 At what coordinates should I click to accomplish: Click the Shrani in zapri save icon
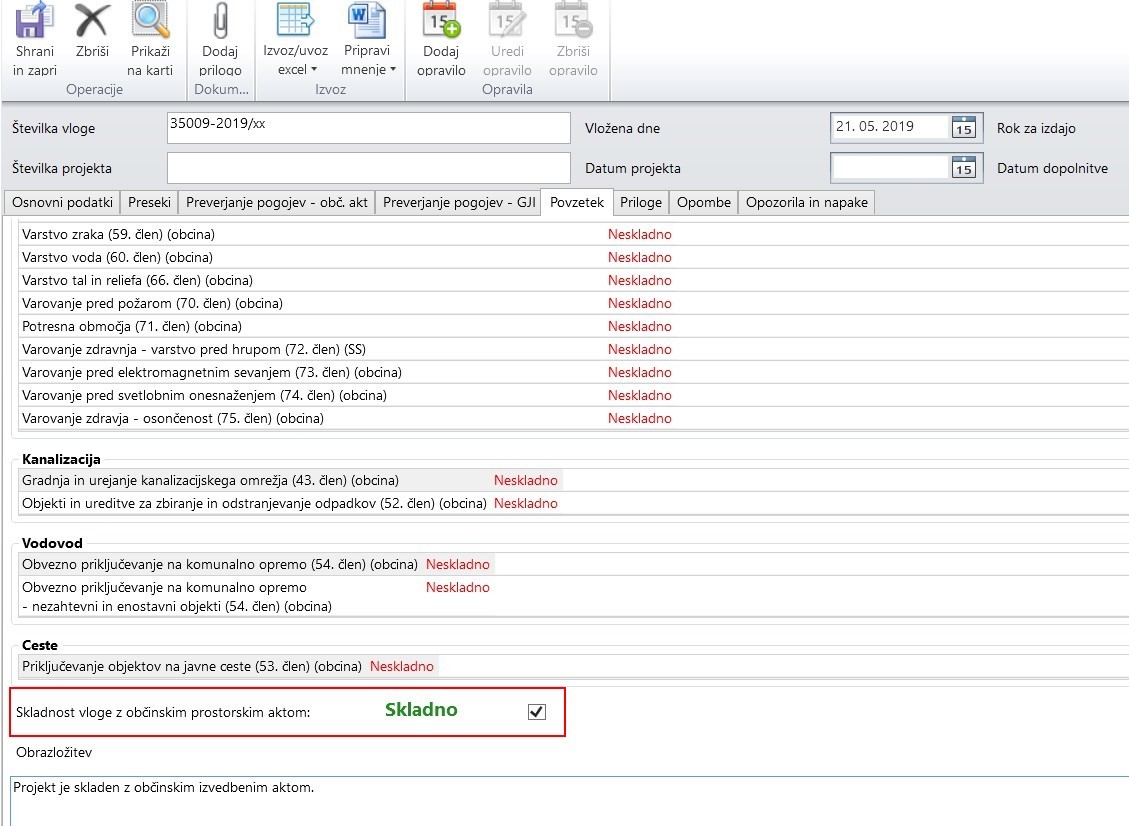35,21
